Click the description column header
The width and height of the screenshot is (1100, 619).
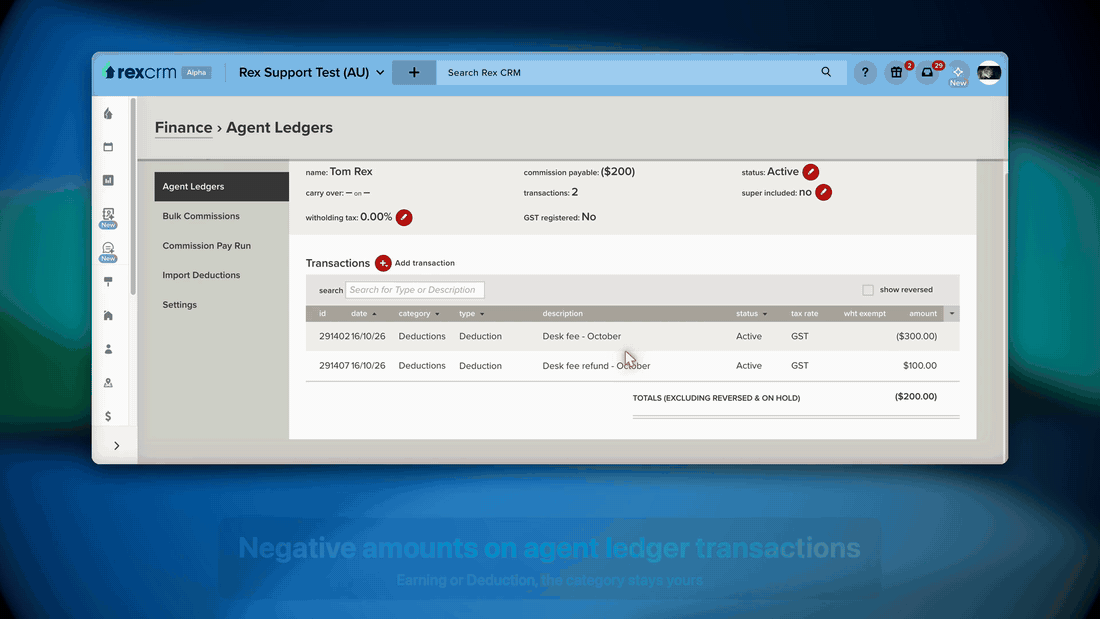click(x=563, y=314)
